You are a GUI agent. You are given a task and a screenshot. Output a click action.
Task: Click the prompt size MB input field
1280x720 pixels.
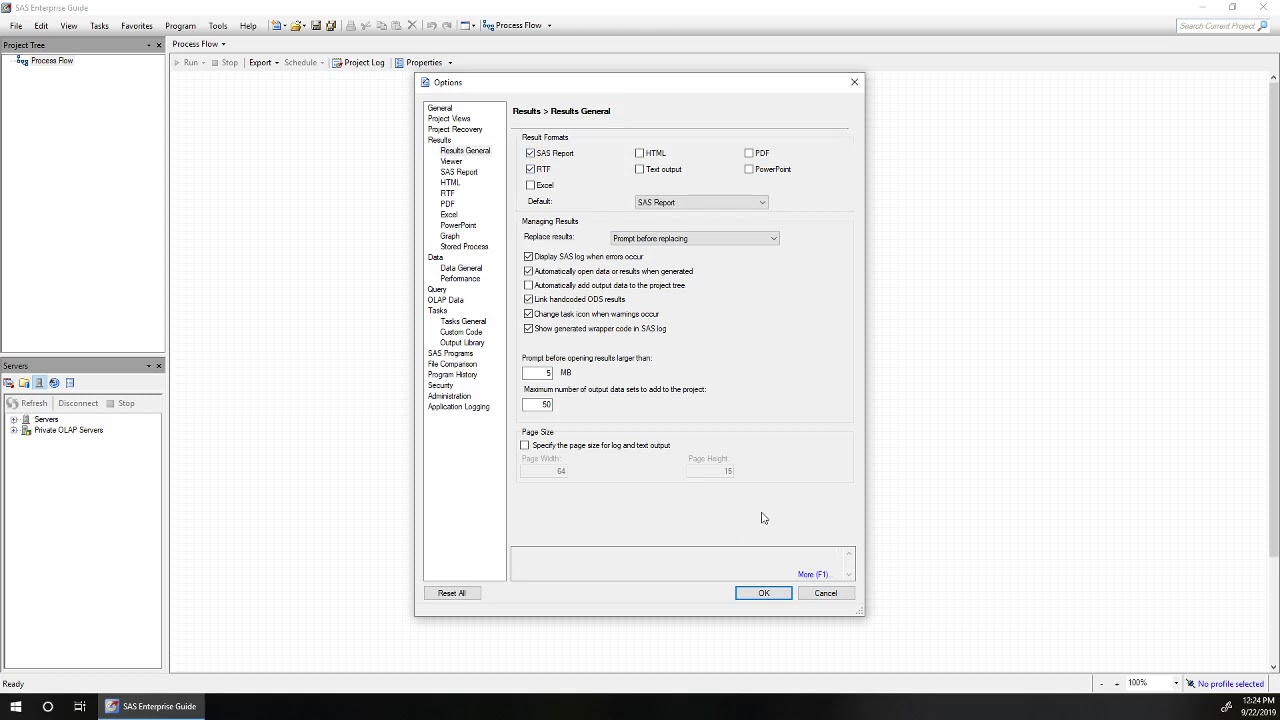(x=538, y=373)
